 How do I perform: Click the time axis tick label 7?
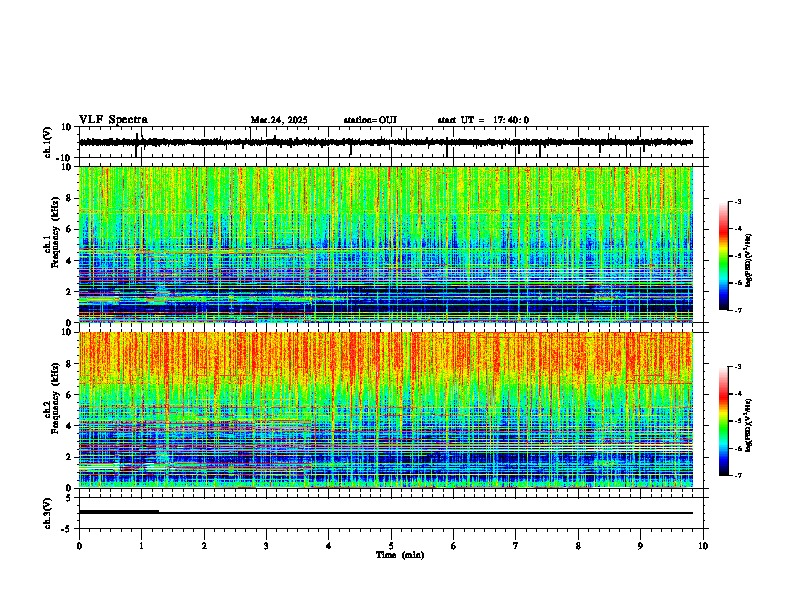(x=516, y=546)
